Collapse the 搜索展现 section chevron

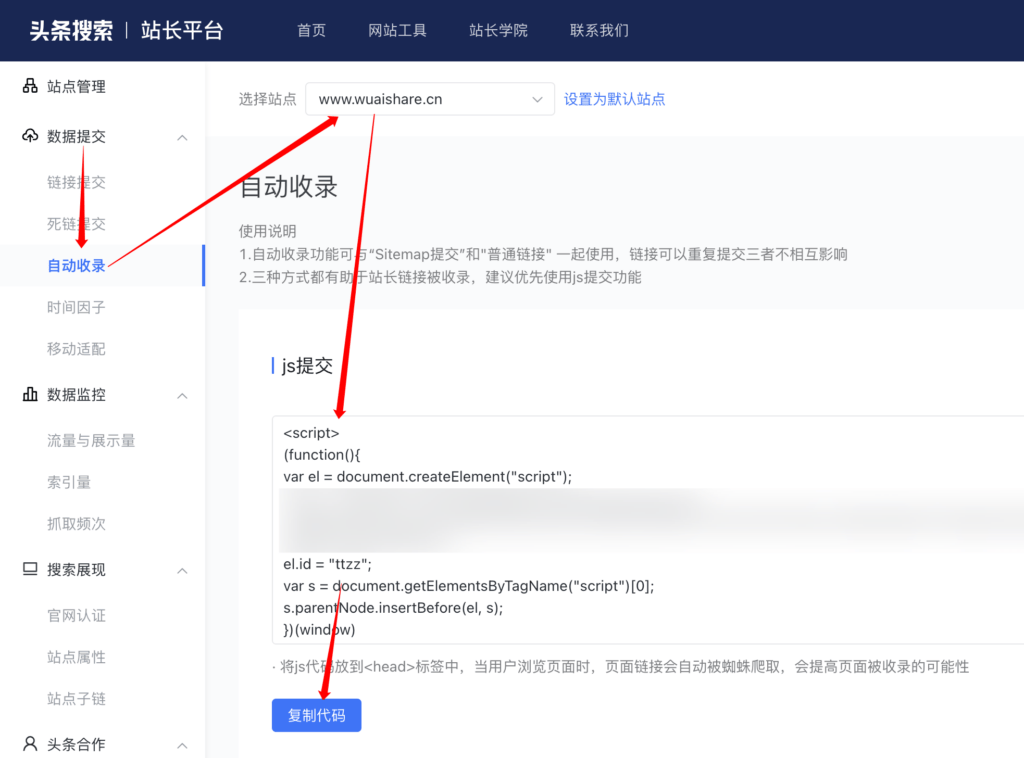[x=183, y=571]
